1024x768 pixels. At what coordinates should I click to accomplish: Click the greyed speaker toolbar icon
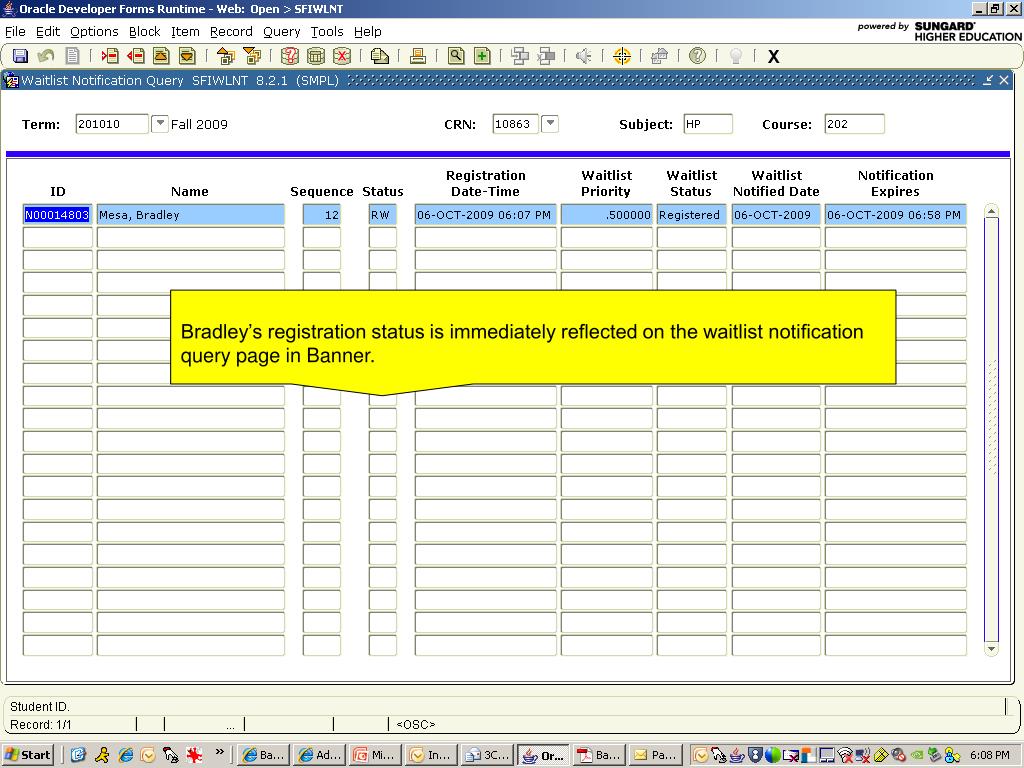click(x=583, y=56)
